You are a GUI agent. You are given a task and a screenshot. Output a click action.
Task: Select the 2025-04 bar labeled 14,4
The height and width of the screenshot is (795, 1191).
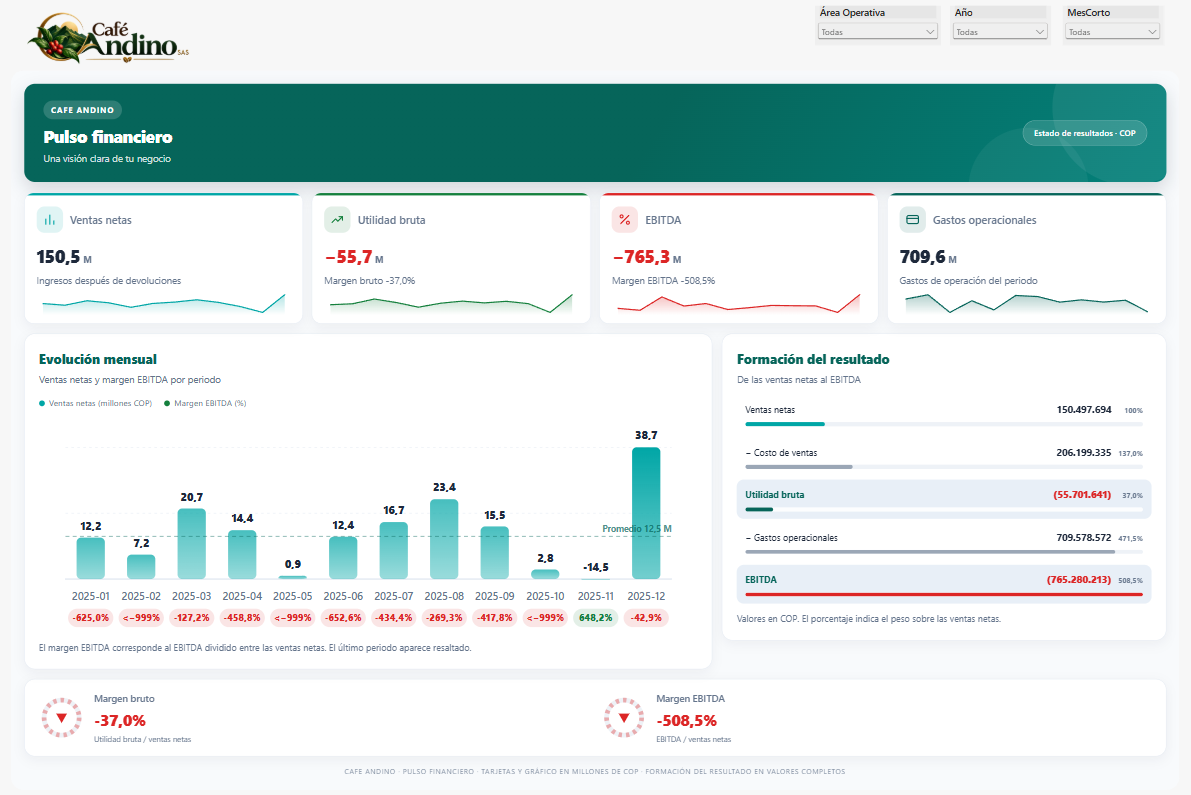[242, 554]
